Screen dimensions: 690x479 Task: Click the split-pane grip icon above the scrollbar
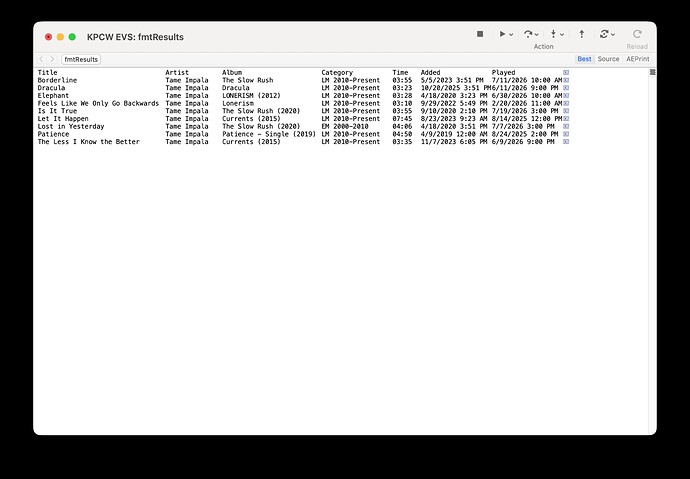653,72
